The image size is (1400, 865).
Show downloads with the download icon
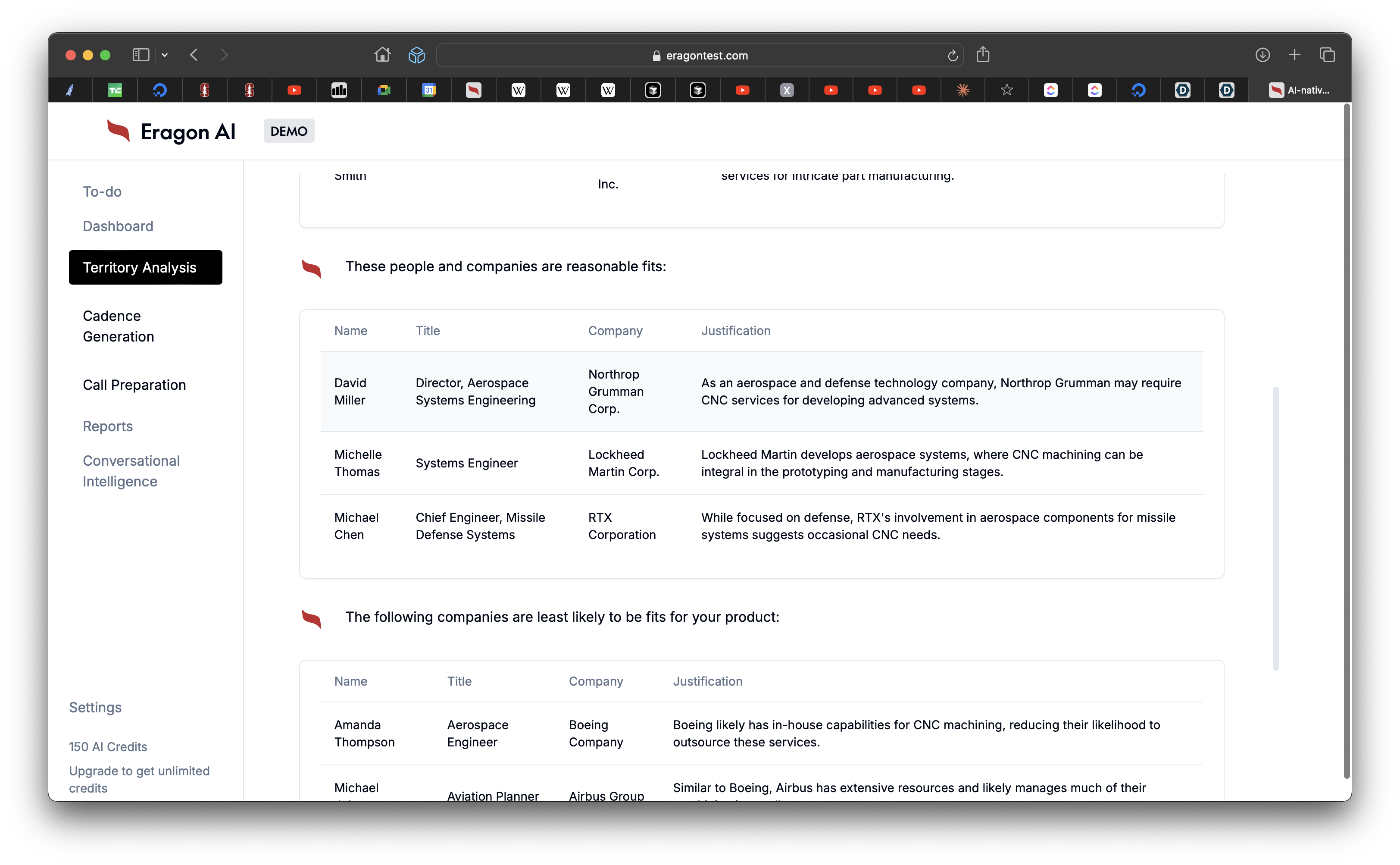pos(1262,55)
